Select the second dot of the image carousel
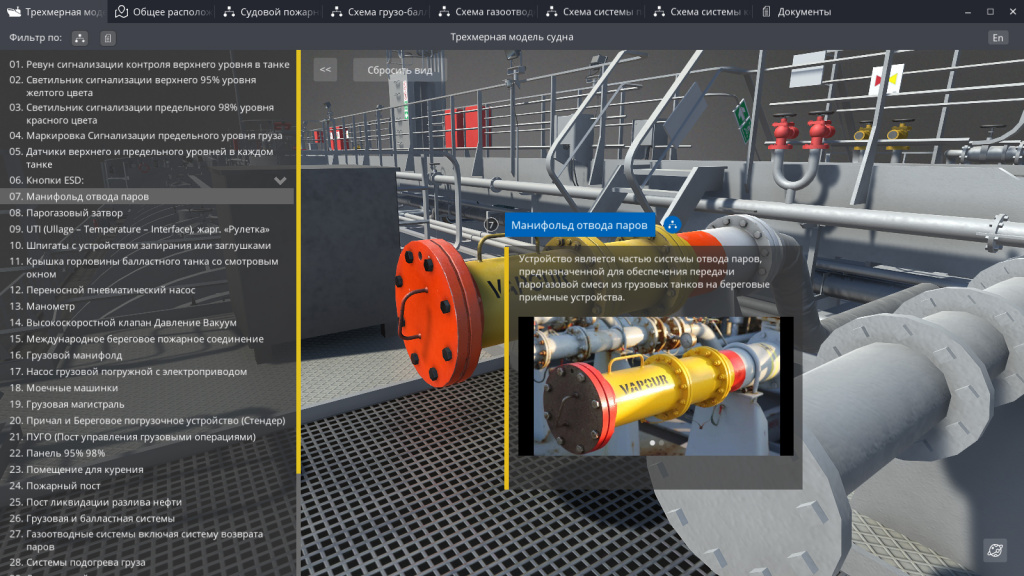 661,443
